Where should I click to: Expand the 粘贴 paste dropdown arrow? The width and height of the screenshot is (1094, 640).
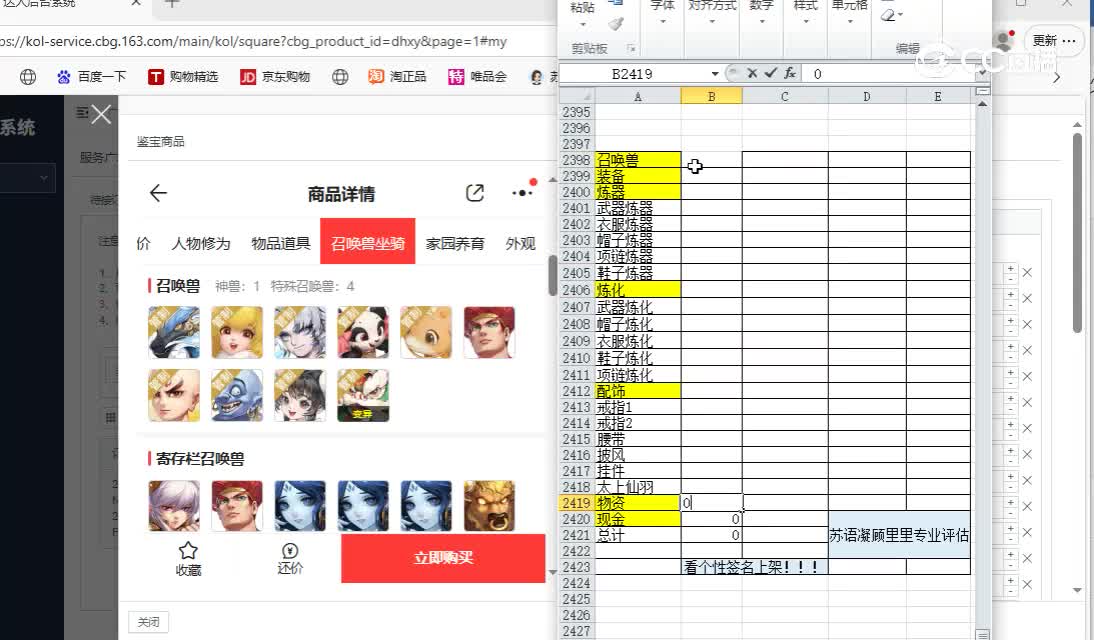click(x=582, y=24)
